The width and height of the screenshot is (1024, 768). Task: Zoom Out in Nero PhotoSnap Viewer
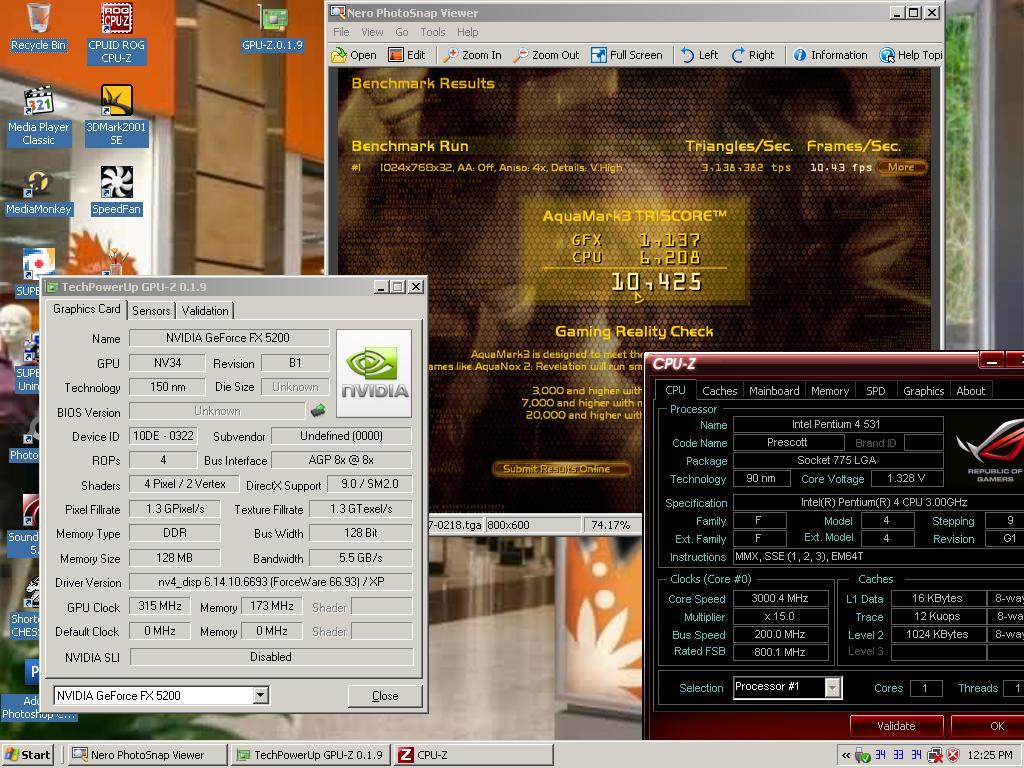pos(546,55)
